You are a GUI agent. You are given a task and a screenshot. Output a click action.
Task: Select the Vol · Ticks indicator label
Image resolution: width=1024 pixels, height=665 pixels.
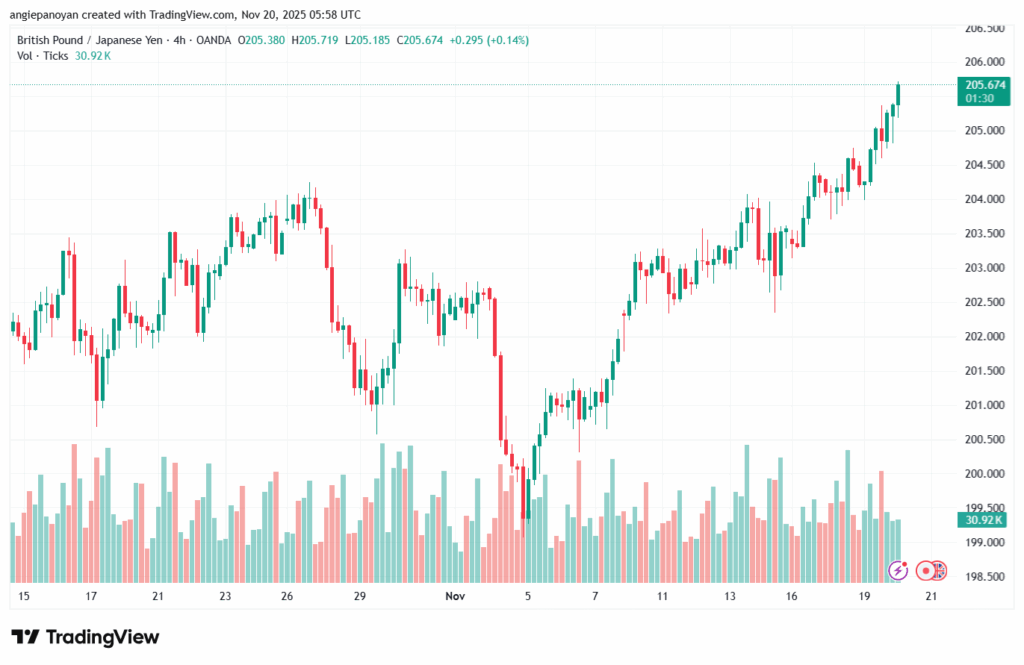pos(43,56)
